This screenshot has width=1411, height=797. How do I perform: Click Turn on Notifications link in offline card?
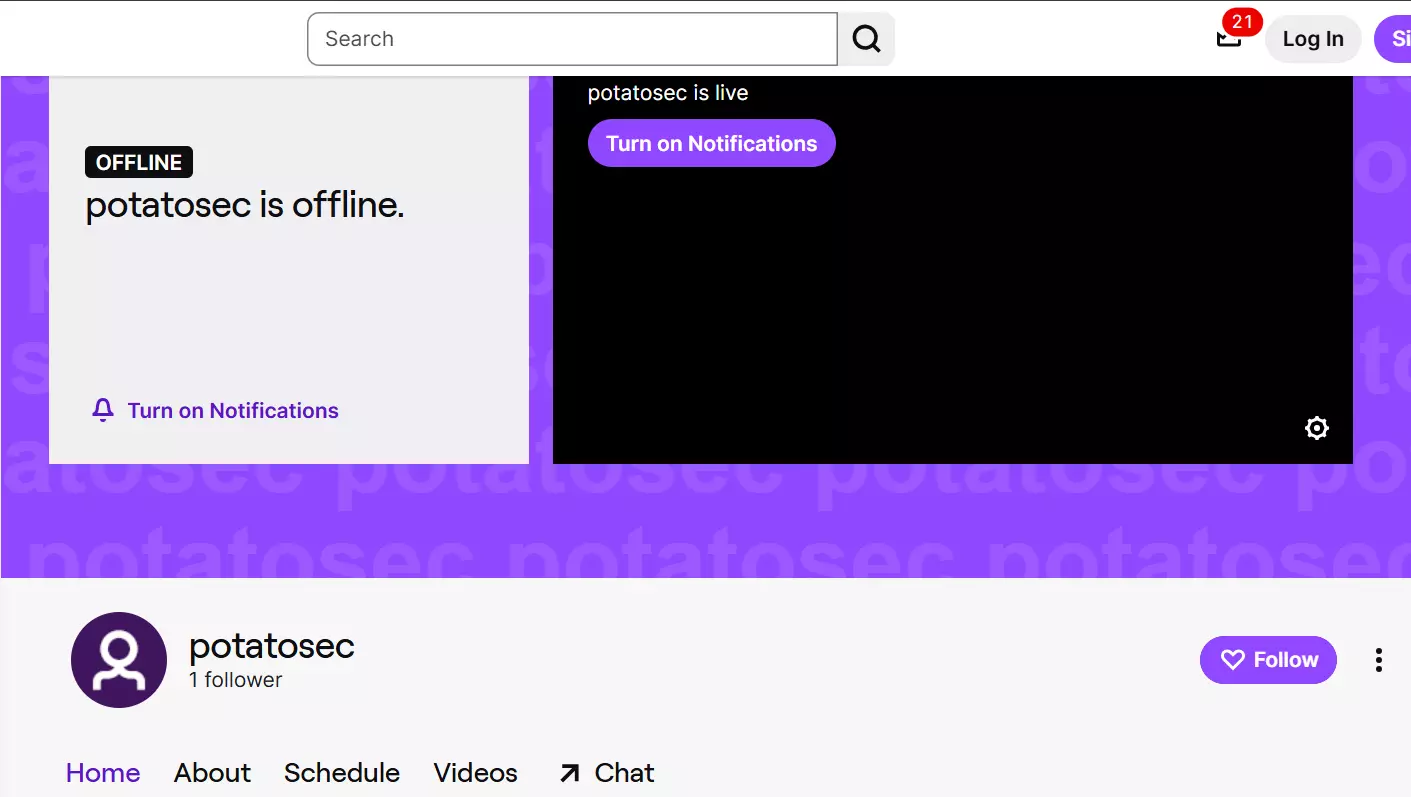(x=233, y=410)
